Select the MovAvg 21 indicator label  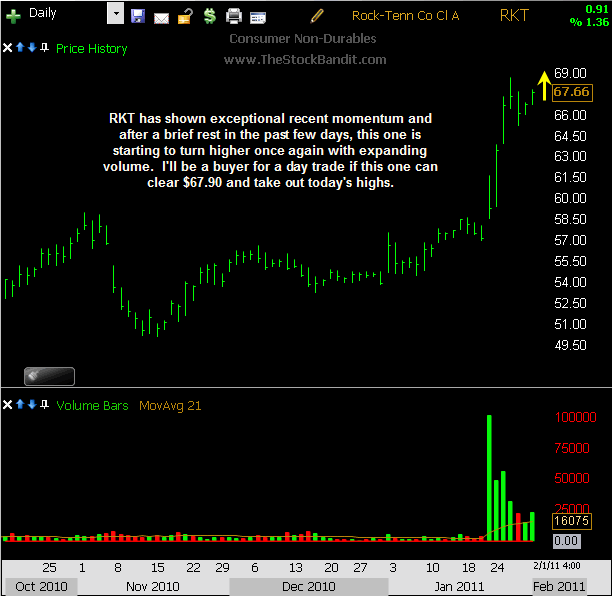[x=171, y=405]
